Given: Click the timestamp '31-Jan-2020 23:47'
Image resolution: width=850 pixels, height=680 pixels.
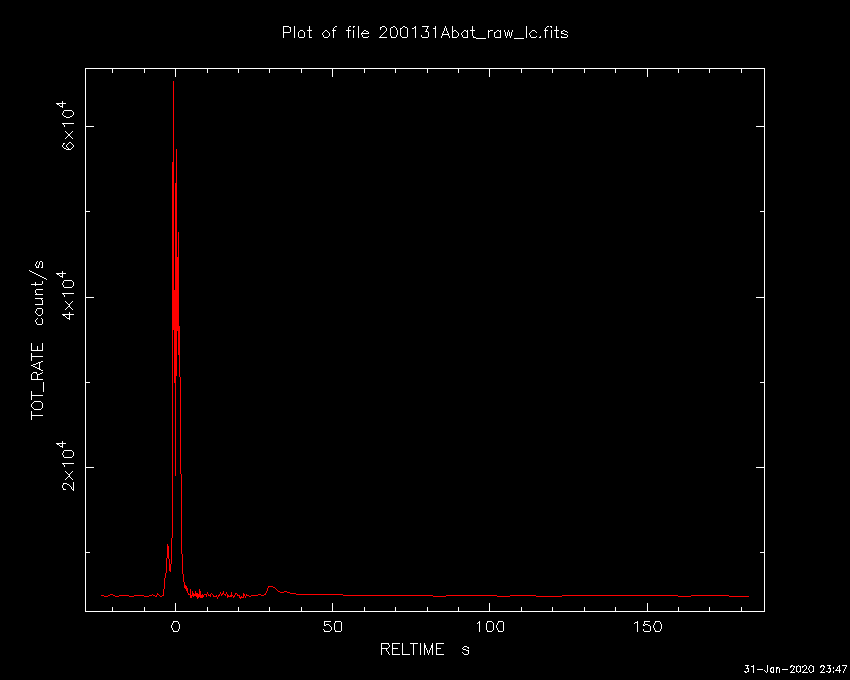Looking at the screenshot, I should click(795, 669).
